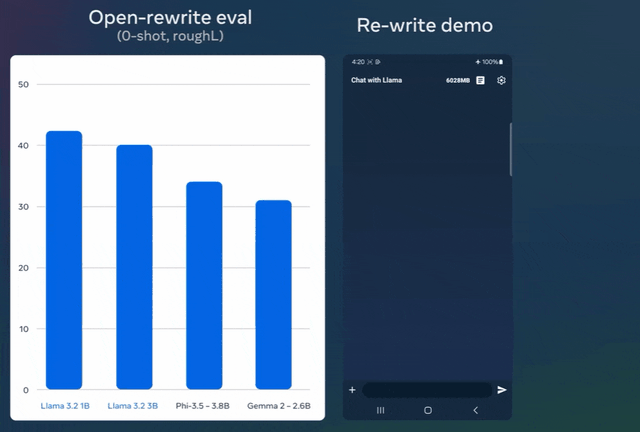Tap the Android back arrow icon
Image resolution: width=640 pixels, height=432 pixels.
tap(476, 410)
